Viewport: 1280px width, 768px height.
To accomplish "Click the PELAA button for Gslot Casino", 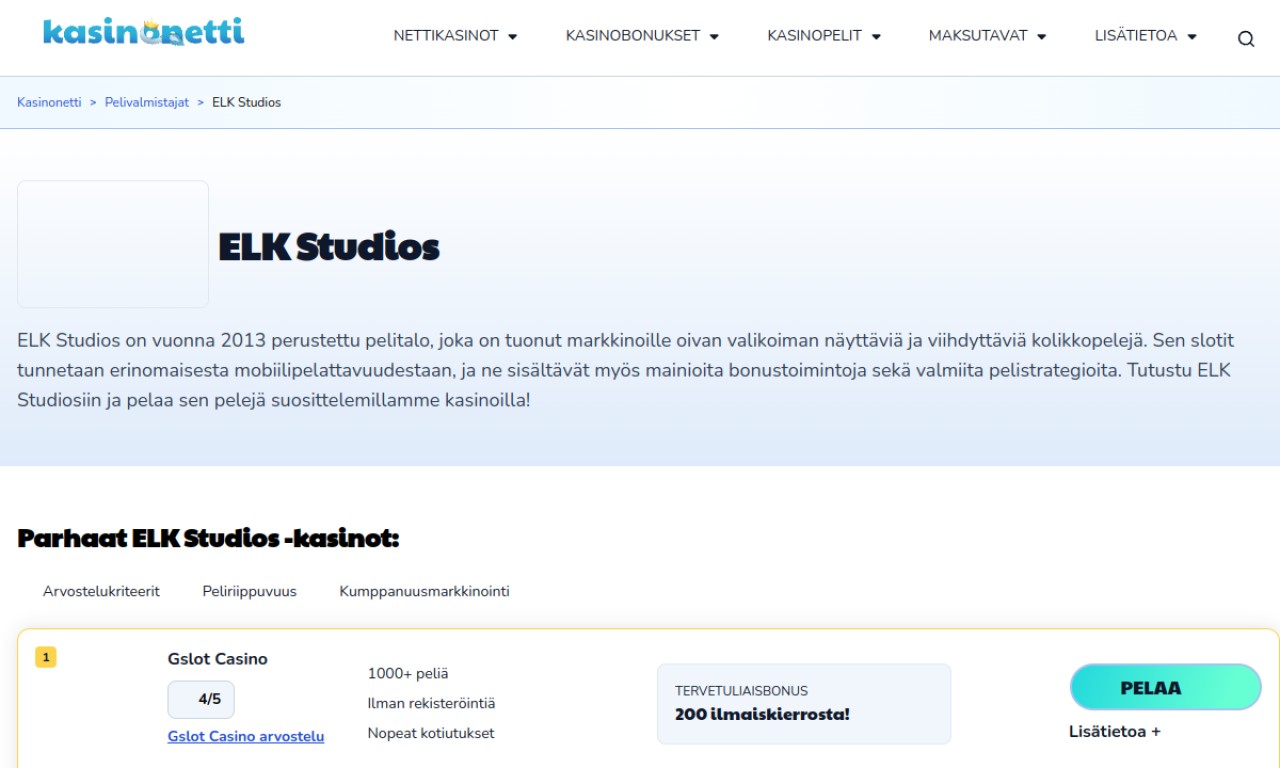I will click(x=1166, y=687).
